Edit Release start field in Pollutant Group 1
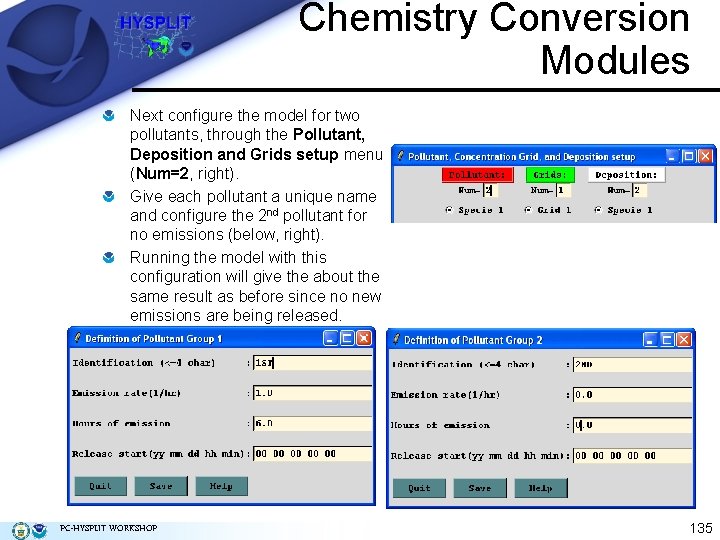 click(x=312, y=454)
